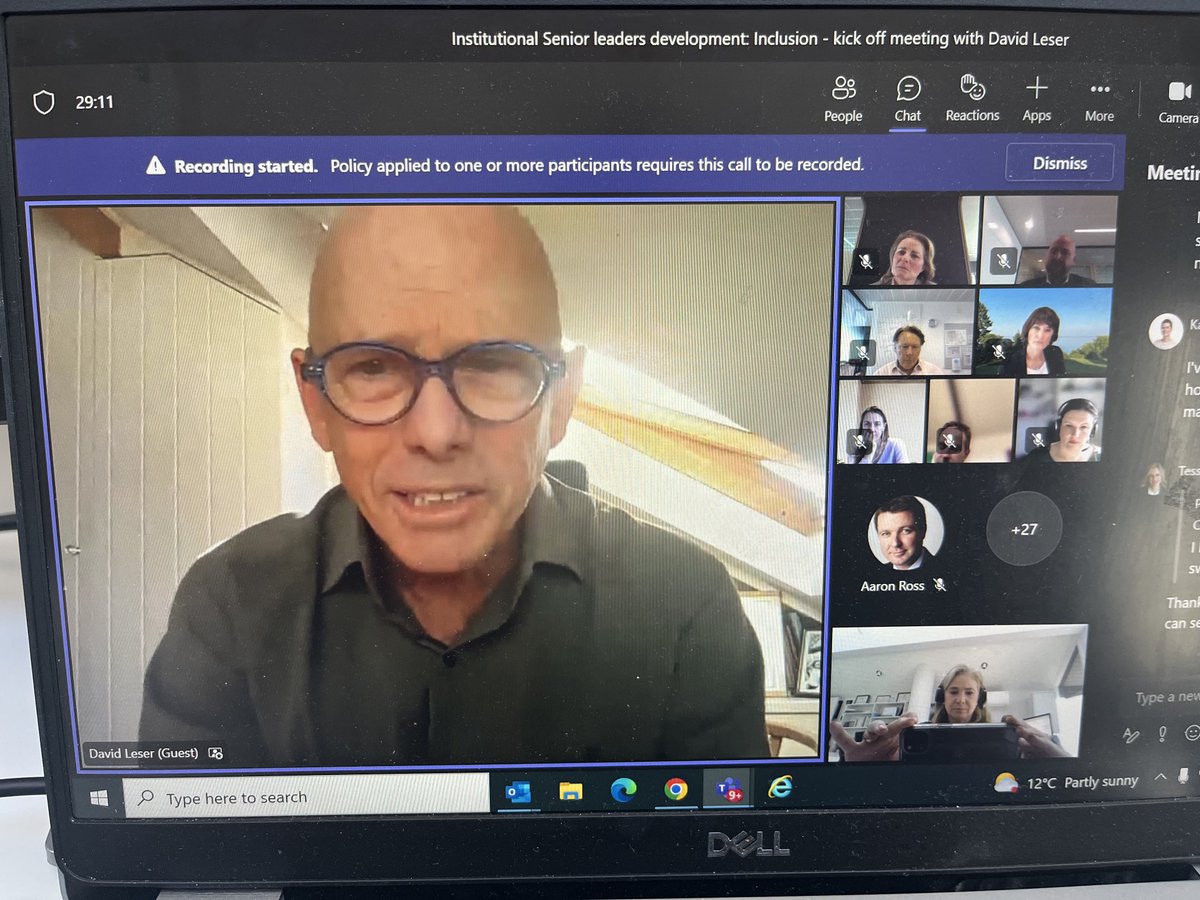Click Aaron Ross's profile avatar

click(x=906, y=532)
